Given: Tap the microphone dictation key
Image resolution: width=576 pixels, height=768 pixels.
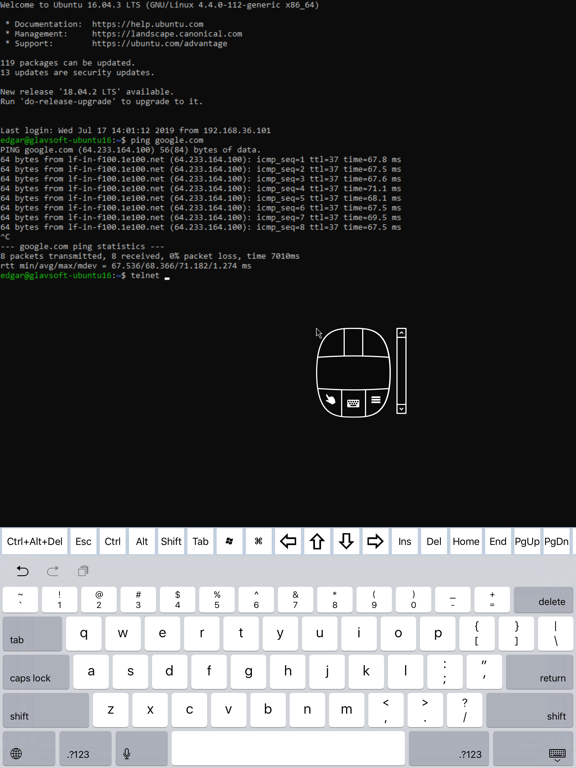Looking at the screenshot, I should 127,753.
